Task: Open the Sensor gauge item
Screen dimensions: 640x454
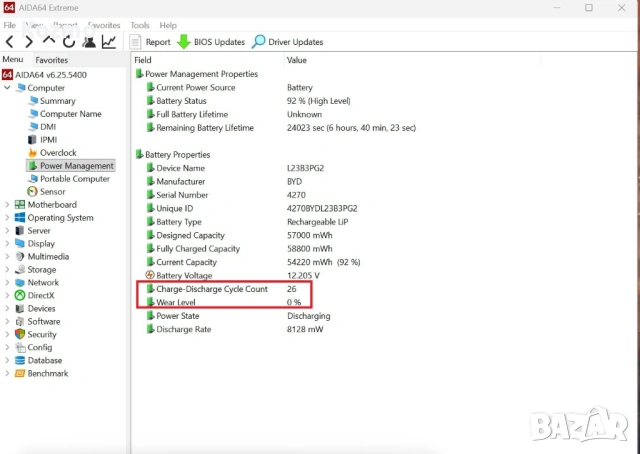Action: click(x=46, y=191)
